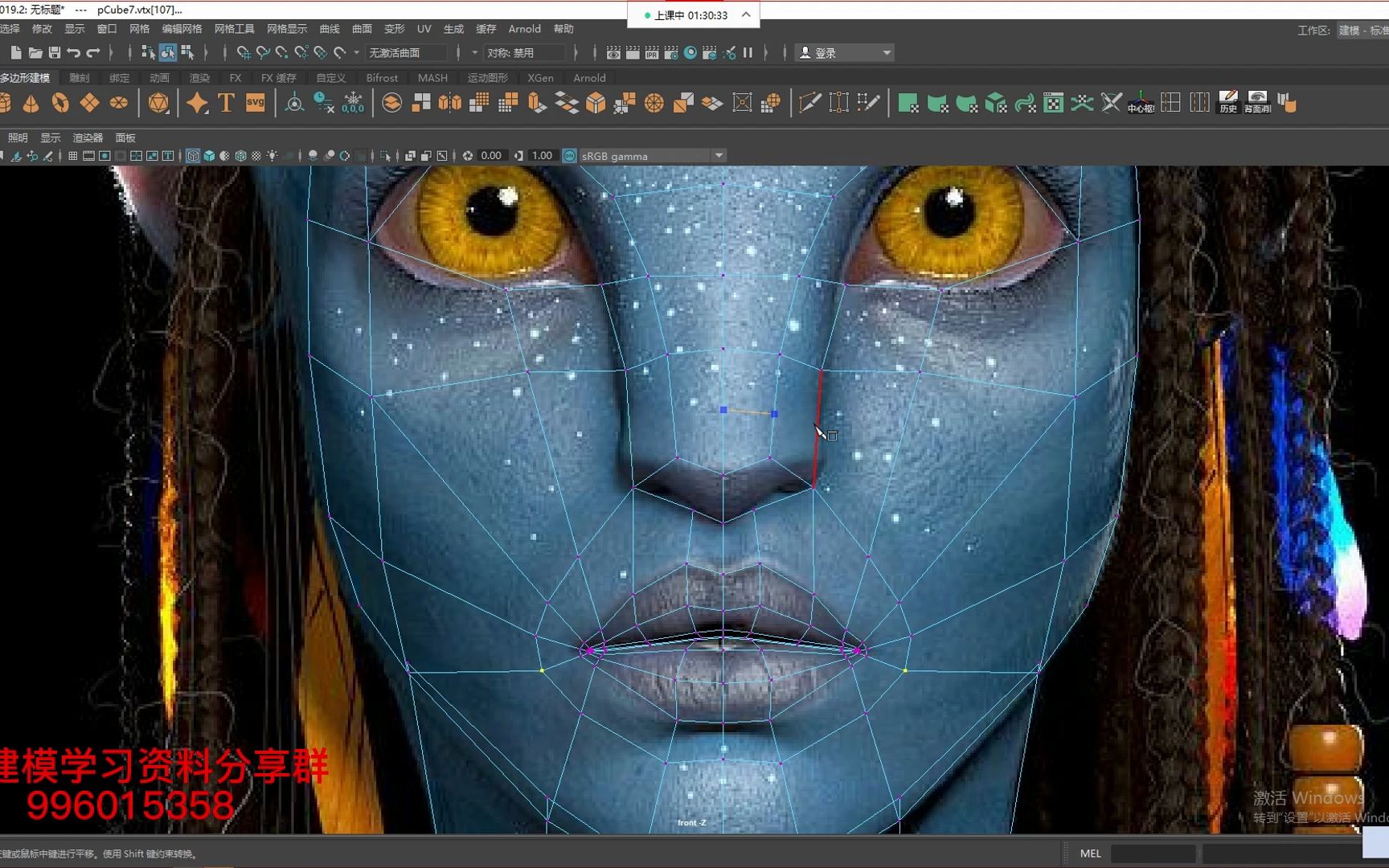The height and width of the screenshot is (868, 1389).
Task: Open the UV menu
Action: pos(424,29)
